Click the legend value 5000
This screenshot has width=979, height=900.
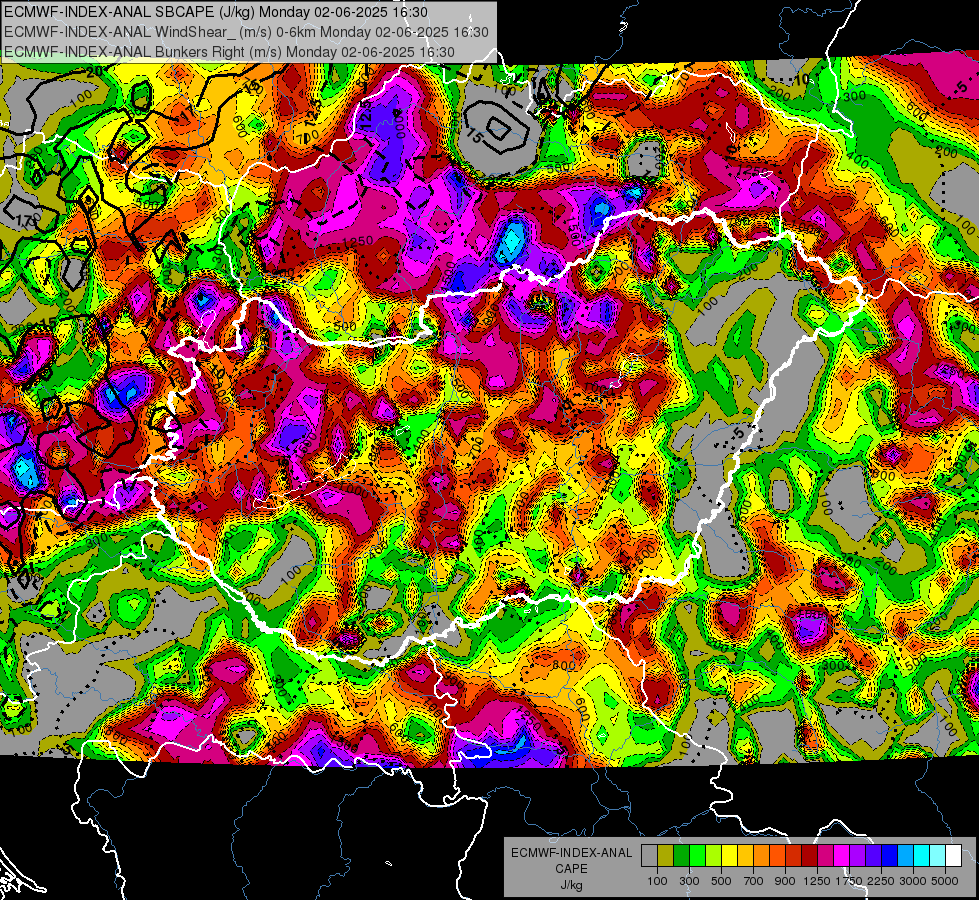tap(945, 881)
